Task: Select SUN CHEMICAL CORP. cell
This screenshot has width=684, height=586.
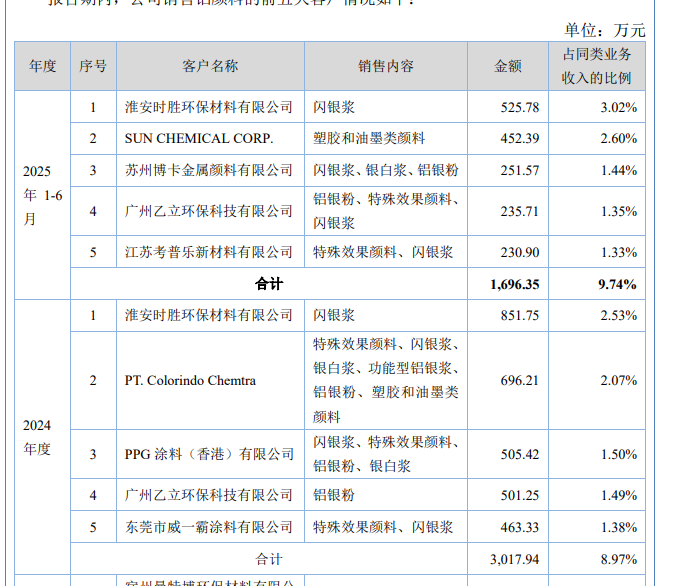Action: pyautogui.click(x=210, y=138)
